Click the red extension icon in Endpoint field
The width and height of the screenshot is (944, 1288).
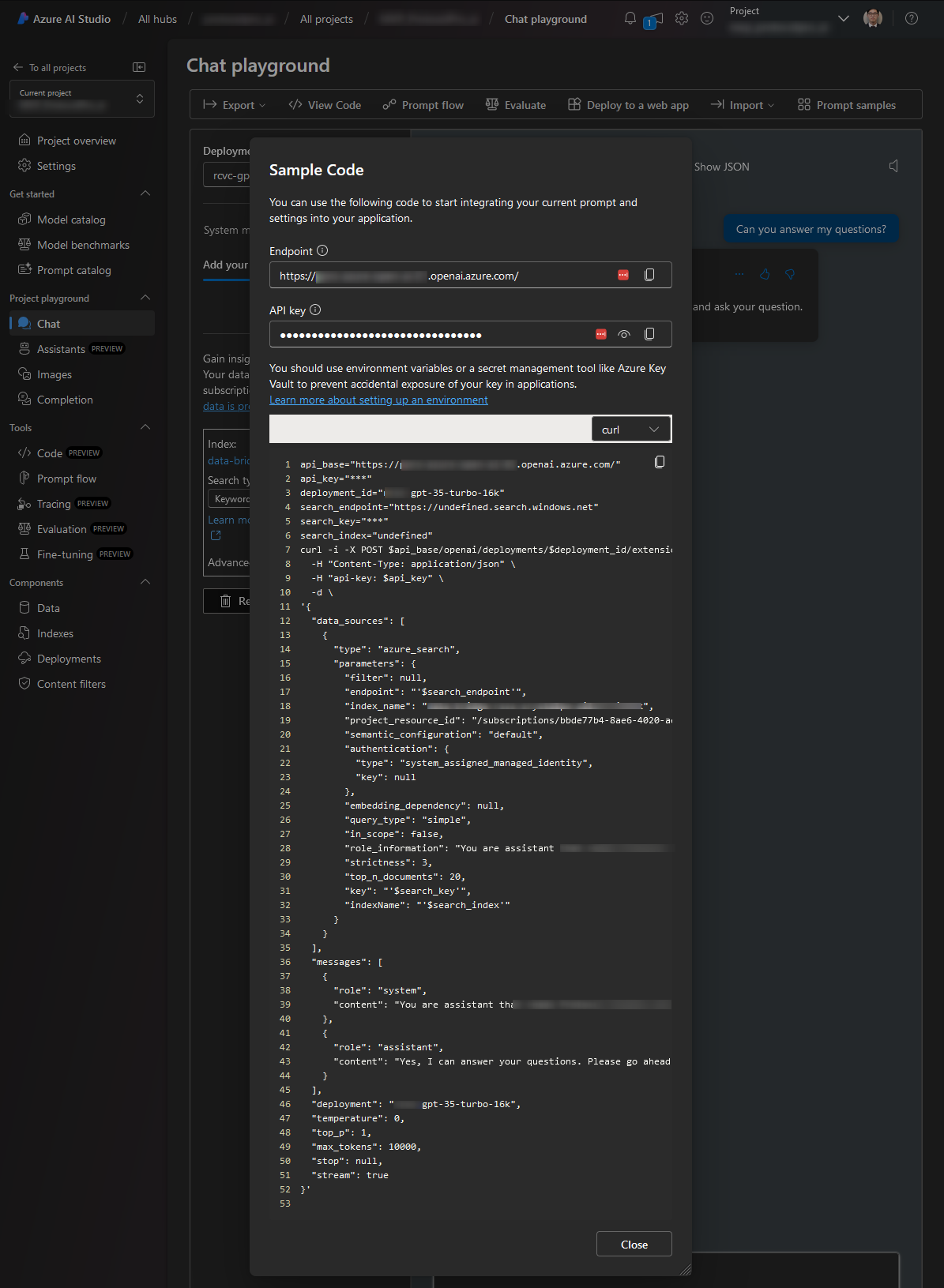click(623, 275)
